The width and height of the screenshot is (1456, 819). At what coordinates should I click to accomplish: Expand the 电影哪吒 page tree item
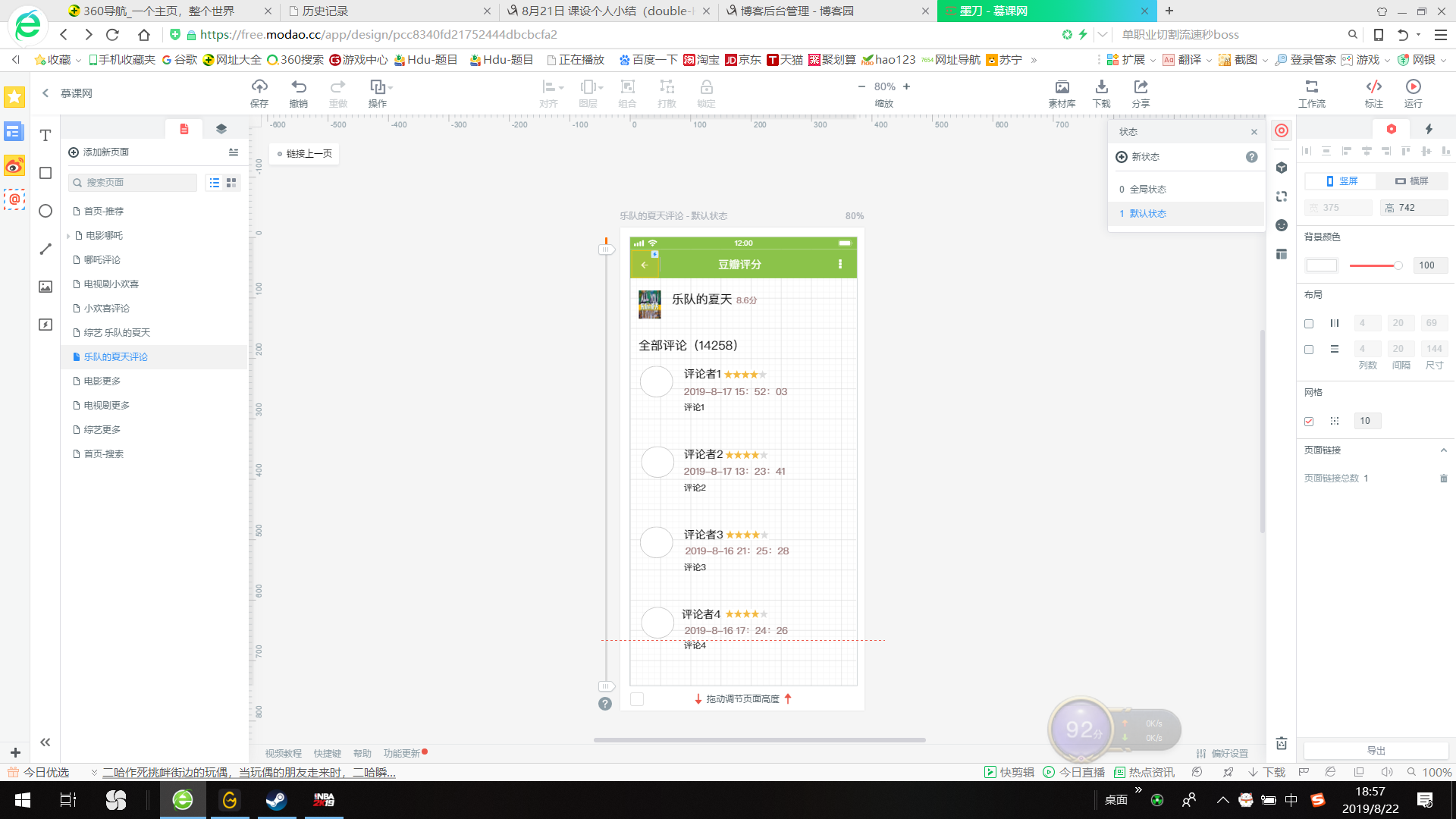[68, 236]
